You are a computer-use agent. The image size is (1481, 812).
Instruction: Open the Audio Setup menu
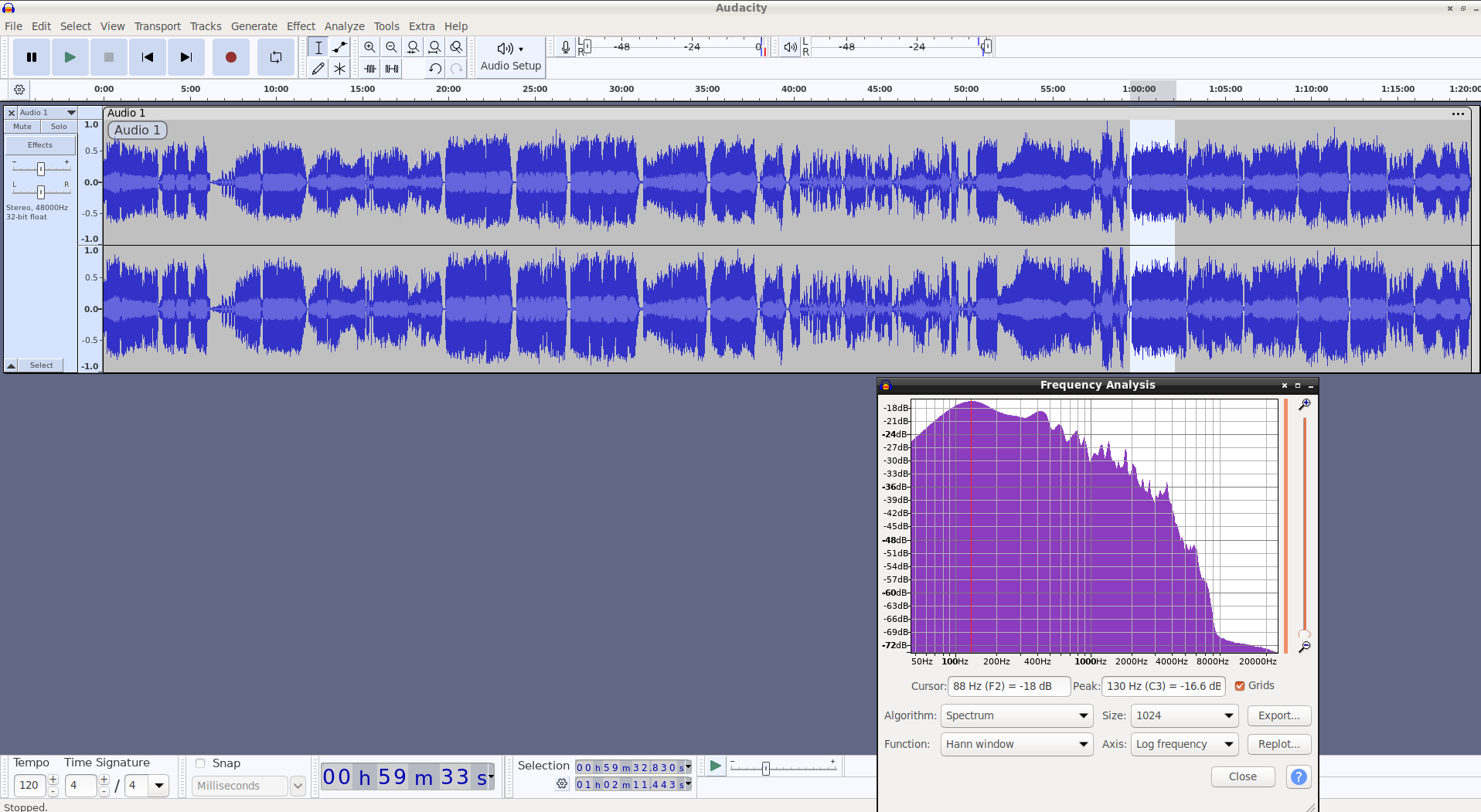(x=510, y=57)
